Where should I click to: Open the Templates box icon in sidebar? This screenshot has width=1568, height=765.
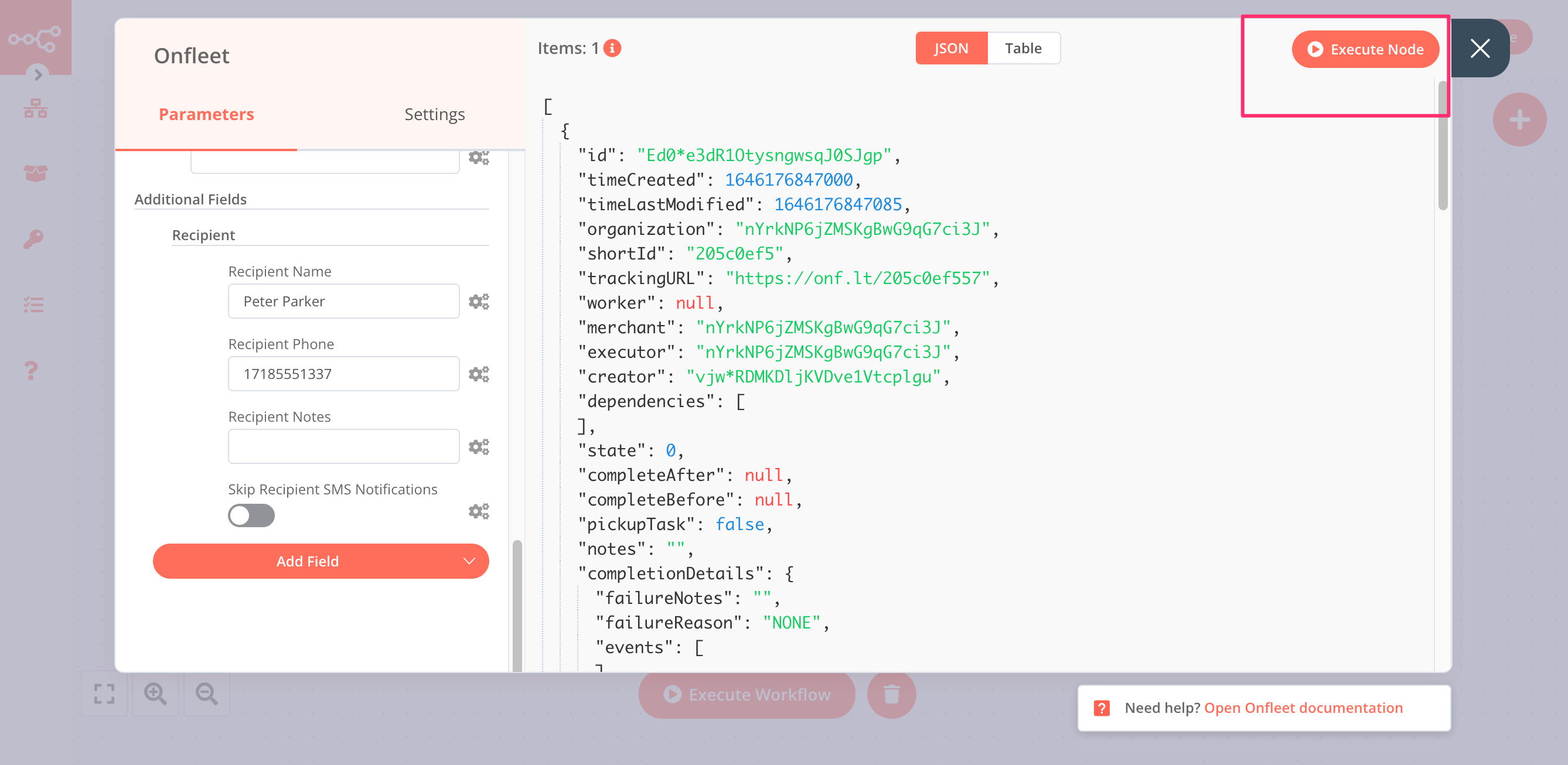(x=35, y=173)
